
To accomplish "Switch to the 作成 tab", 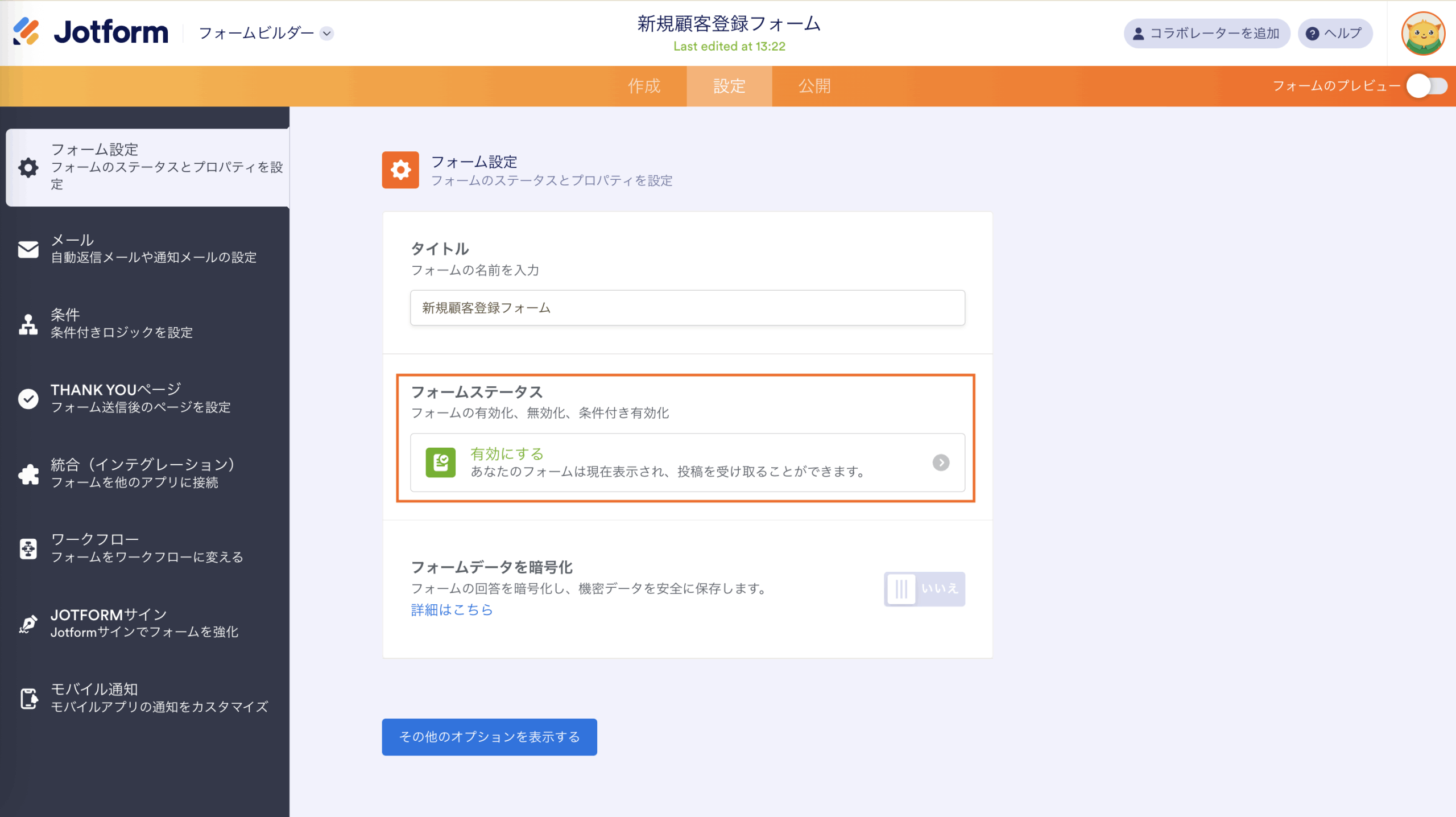I will (x=644, y=86).
